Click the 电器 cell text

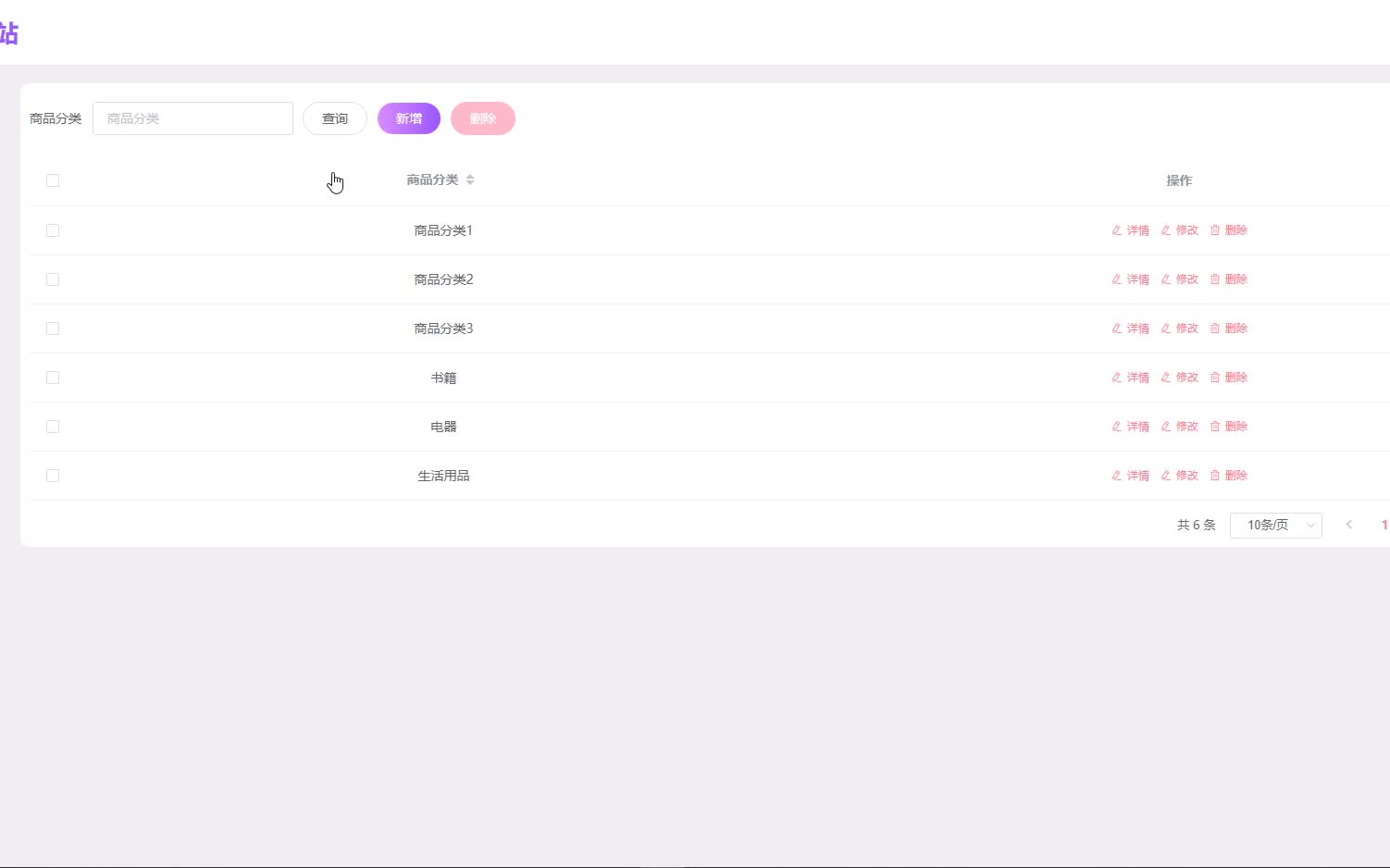click(x=443, y=427)
